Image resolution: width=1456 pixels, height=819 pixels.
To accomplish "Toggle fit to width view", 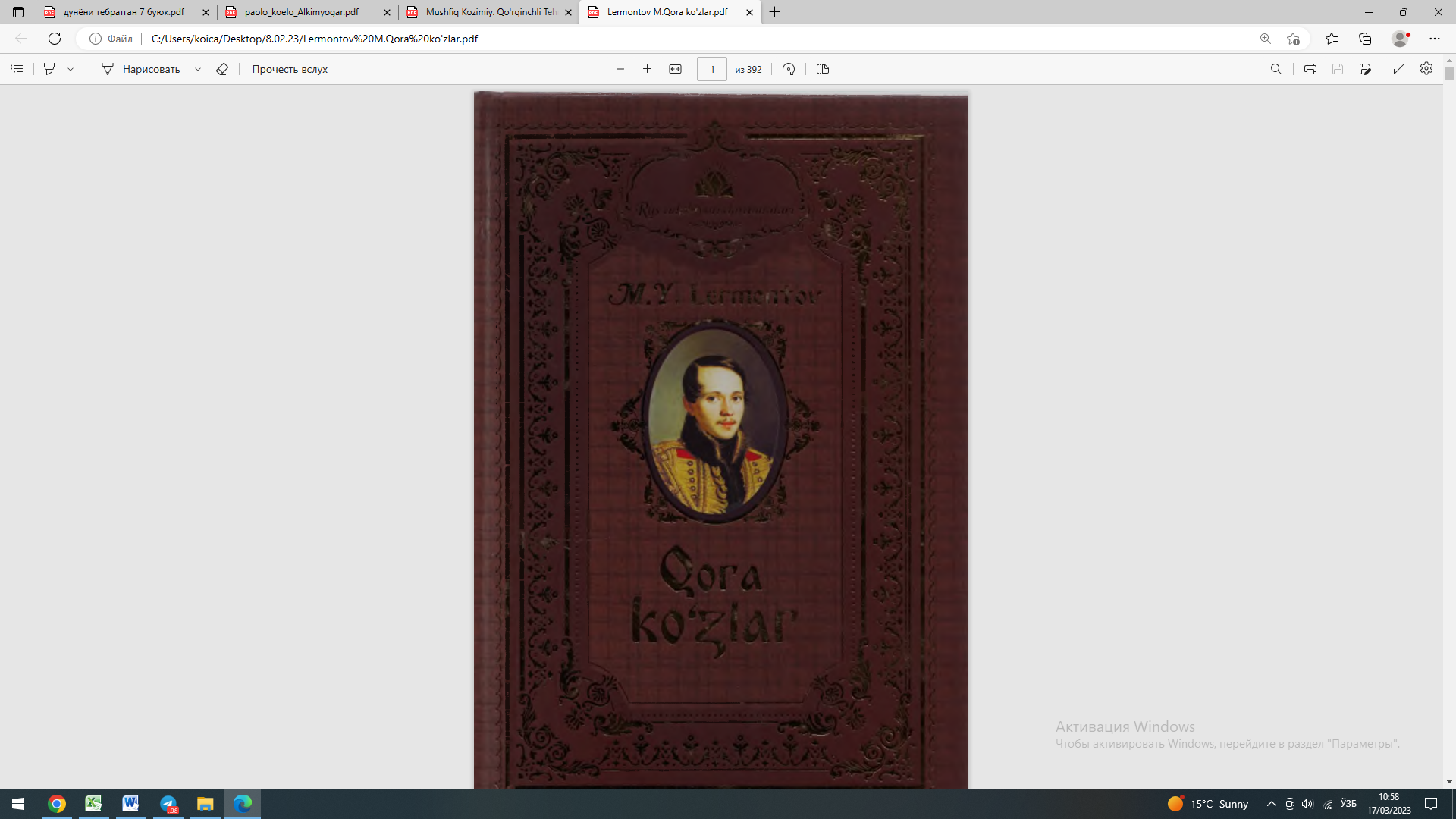I will [675, 69].
